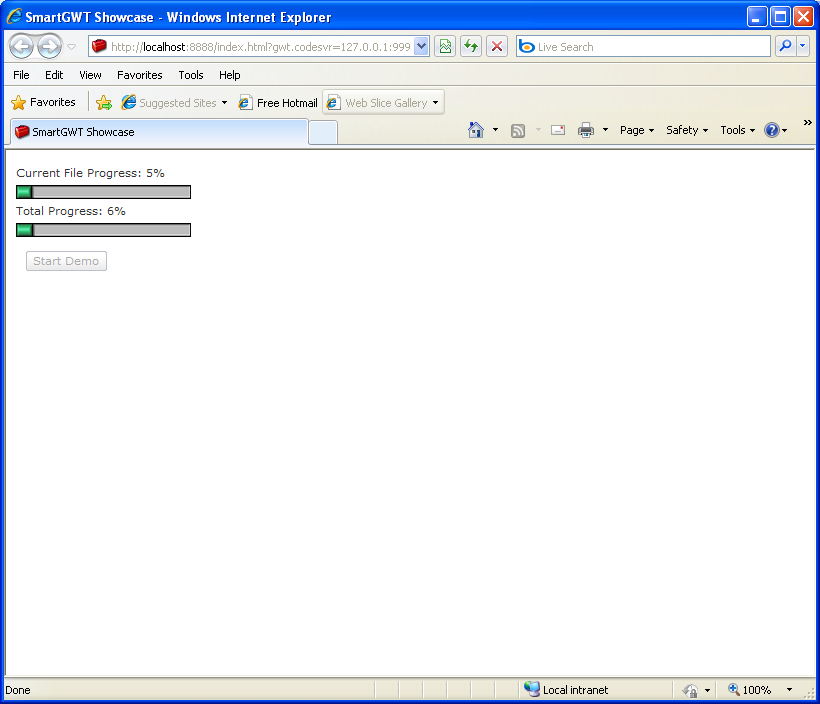
Task: Show more command bar items chevron
Action: point(807,122)
